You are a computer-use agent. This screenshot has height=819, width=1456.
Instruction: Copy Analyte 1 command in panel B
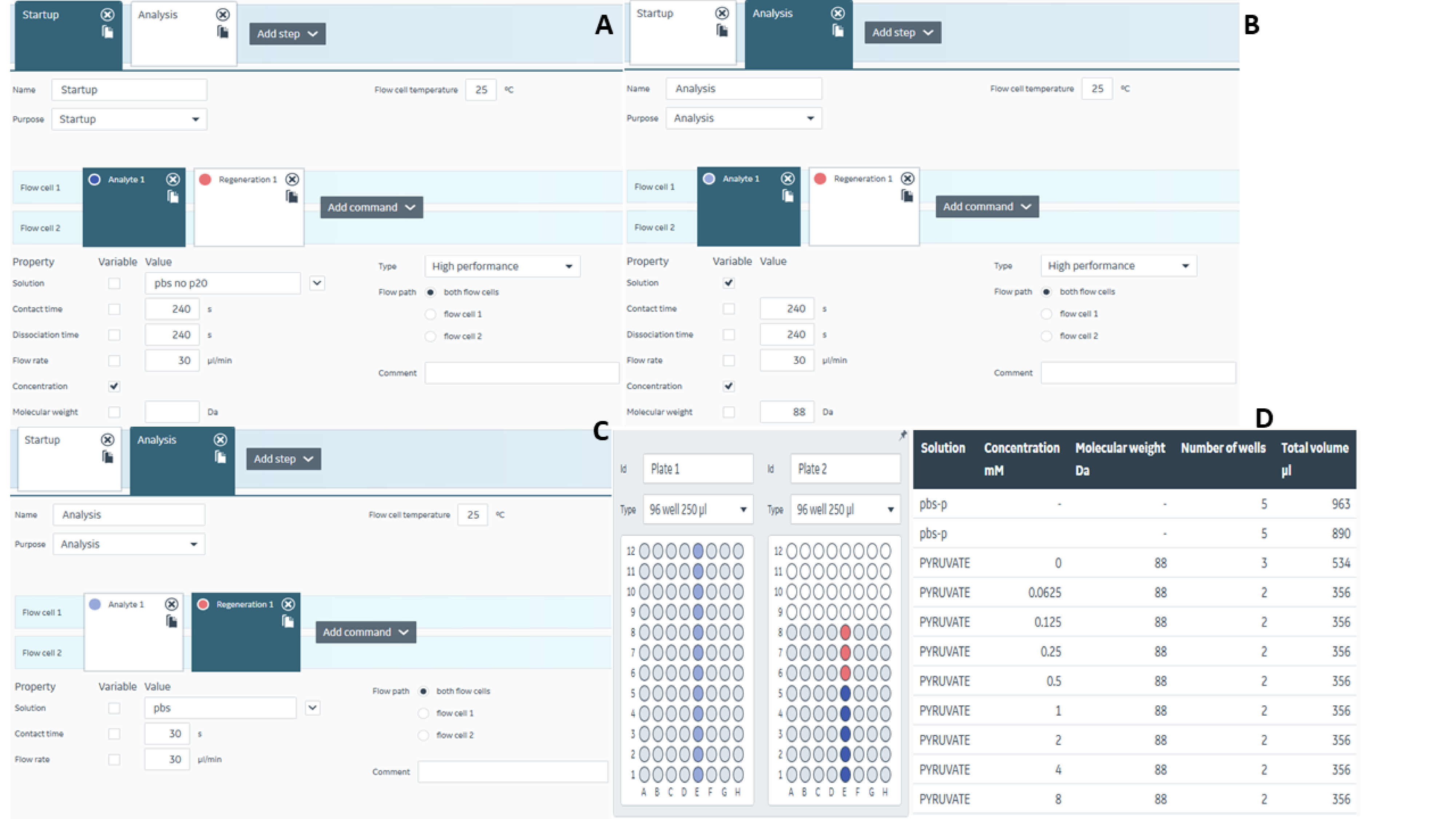pos(787,195)
